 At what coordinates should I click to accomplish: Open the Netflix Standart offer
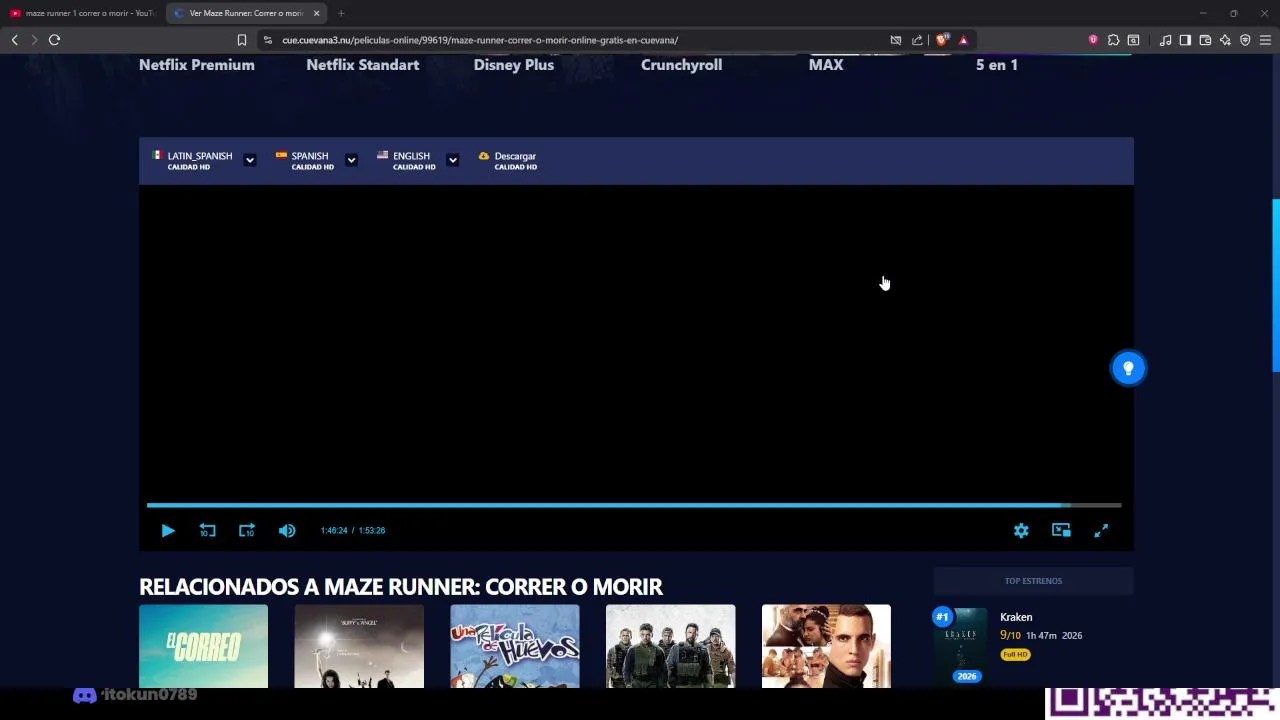pyautogui.click(x=363, y=65)
